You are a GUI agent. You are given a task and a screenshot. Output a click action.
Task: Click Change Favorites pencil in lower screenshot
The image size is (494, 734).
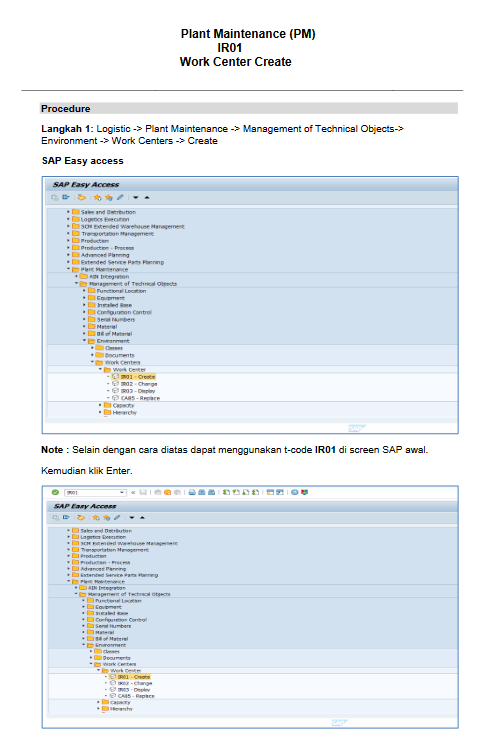click(x=117, y=517)
